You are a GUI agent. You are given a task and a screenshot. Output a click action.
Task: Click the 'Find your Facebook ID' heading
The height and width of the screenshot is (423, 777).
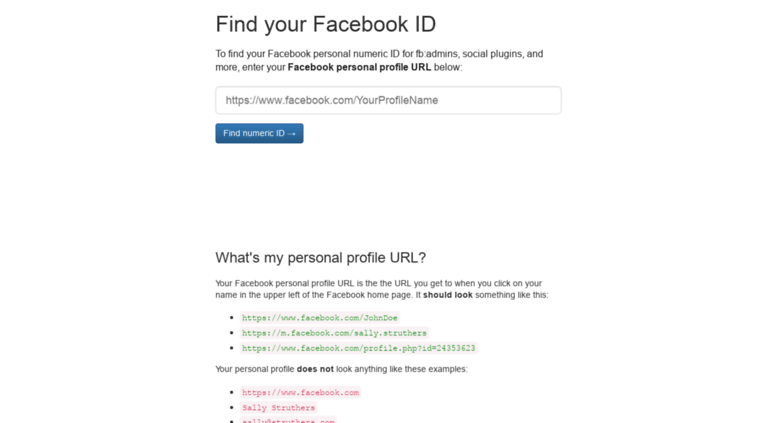click(x=325, y=24)
